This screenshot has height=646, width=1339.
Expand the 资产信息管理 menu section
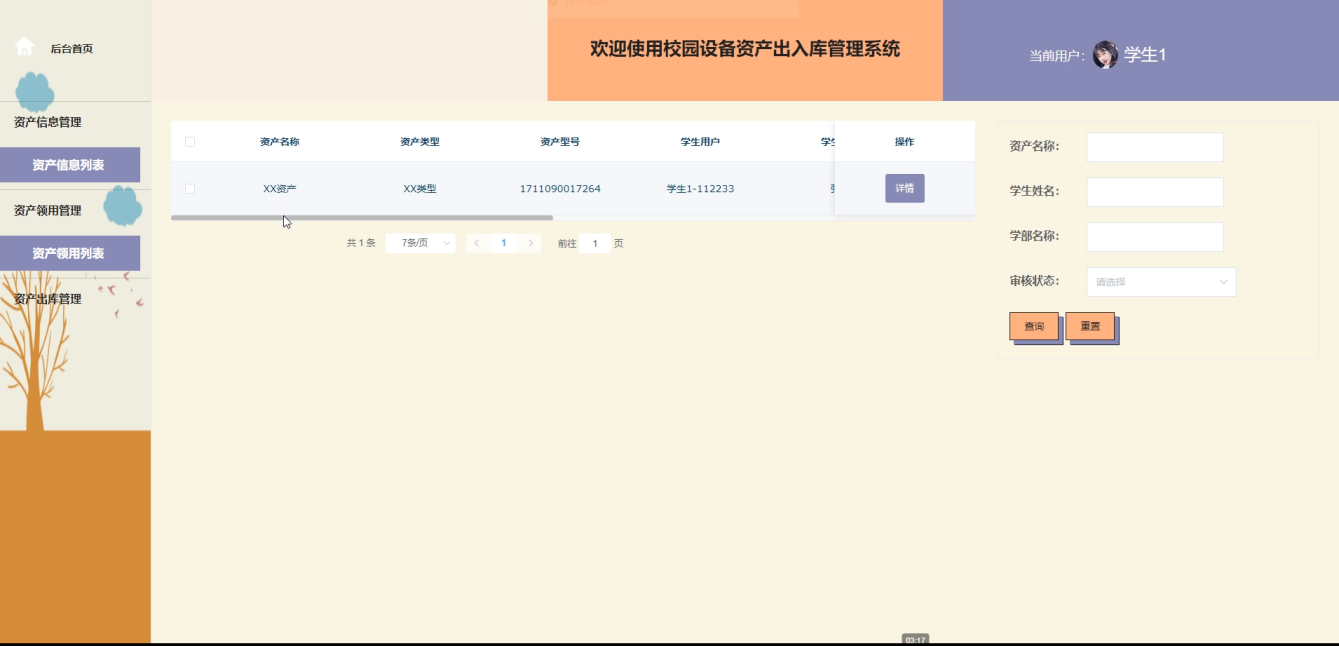pyautogui.click(x=48, y=122)
